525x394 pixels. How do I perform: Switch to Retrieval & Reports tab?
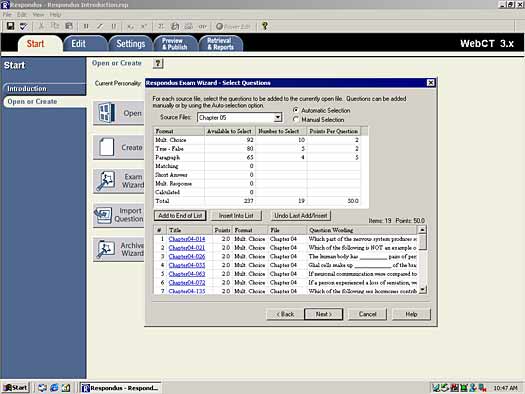click(220, 44)
